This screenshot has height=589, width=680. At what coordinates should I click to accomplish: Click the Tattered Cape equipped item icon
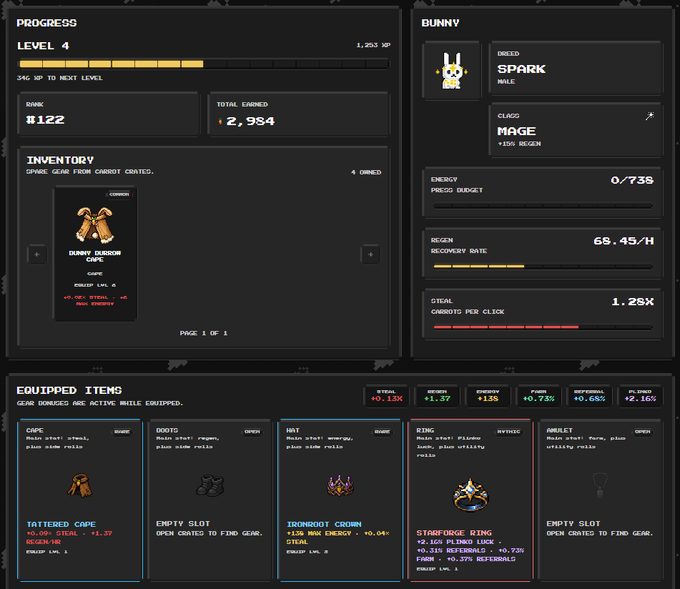tap(80, 486)
